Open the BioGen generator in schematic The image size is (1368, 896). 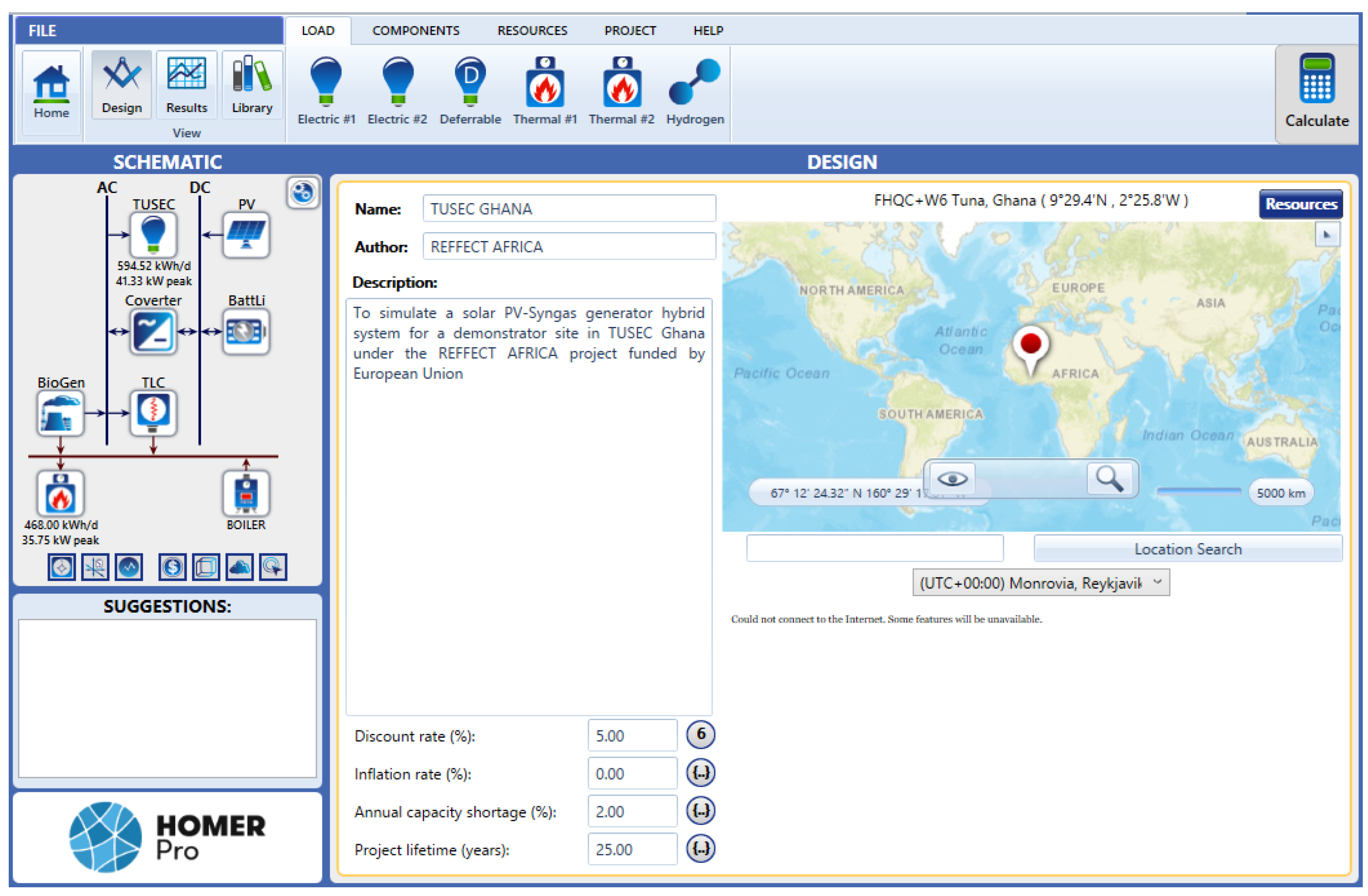(x=60, y=413)
